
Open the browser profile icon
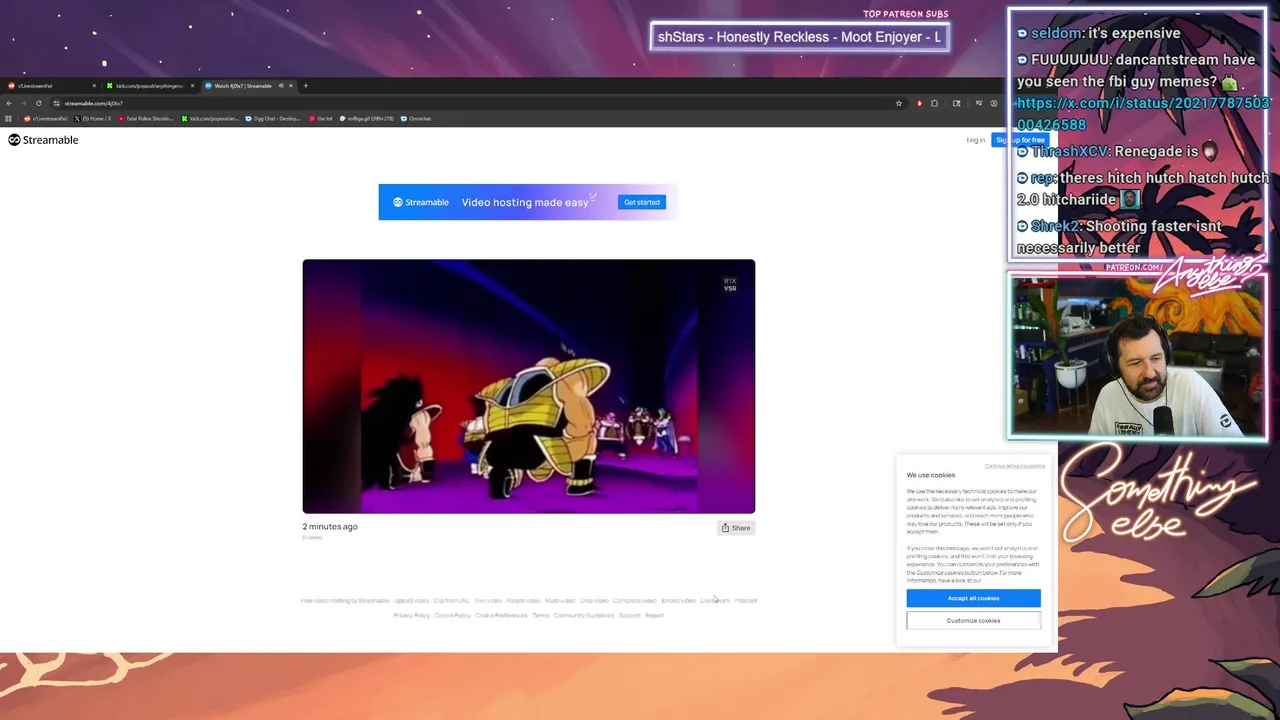point(994,103)
